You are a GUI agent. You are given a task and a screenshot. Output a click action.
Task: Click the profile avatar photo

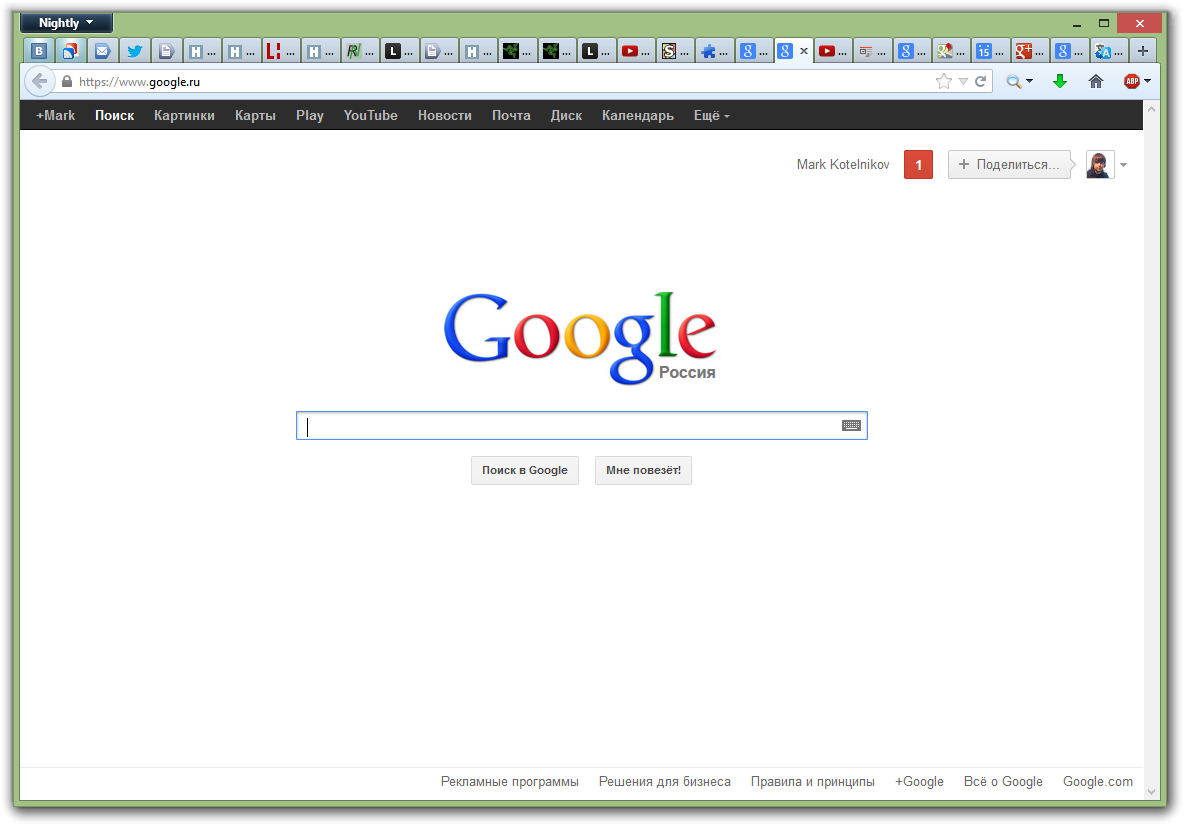click(1099, 165)
